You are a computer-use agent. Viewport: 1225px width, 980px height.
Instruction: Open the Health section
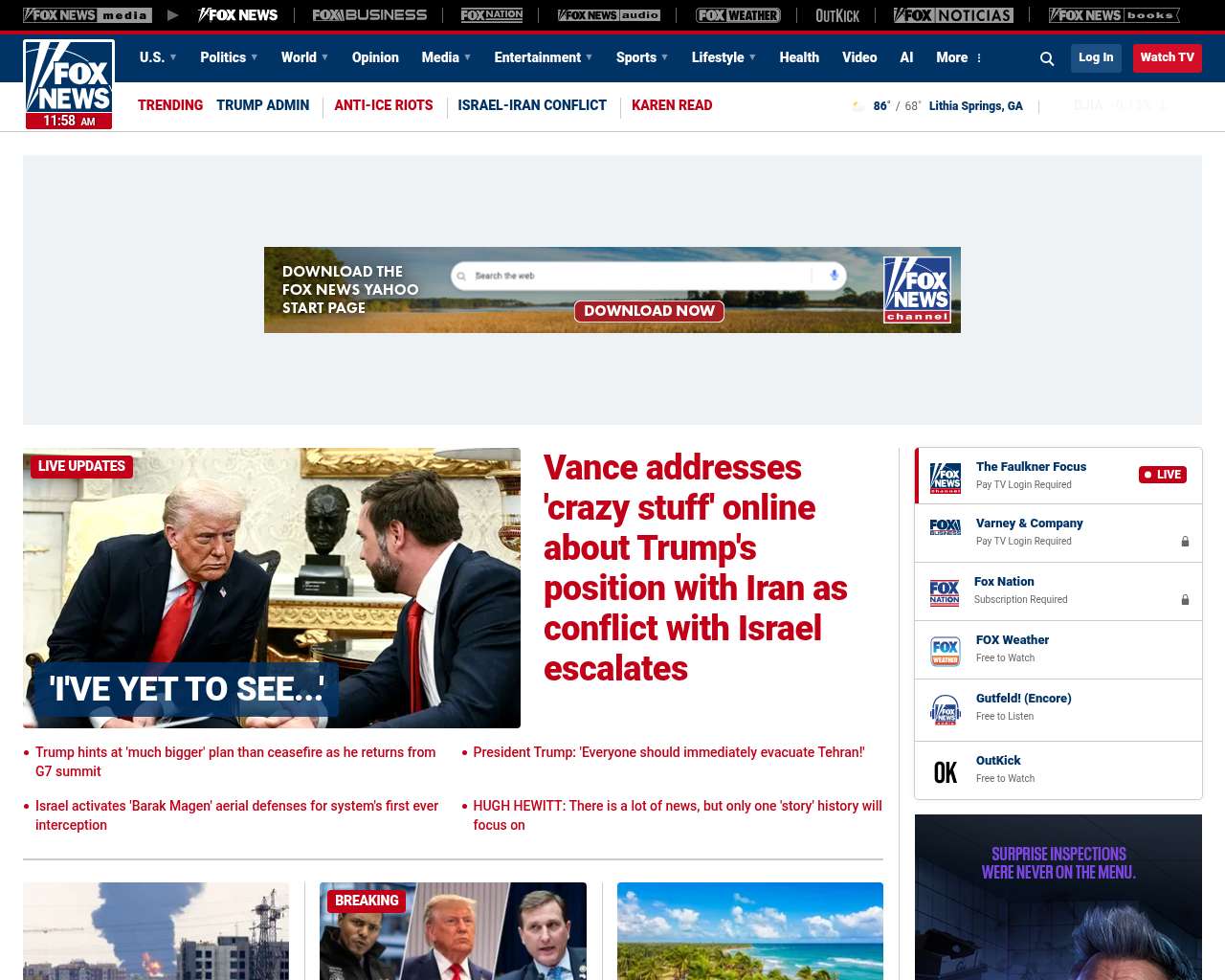point(799,57)
